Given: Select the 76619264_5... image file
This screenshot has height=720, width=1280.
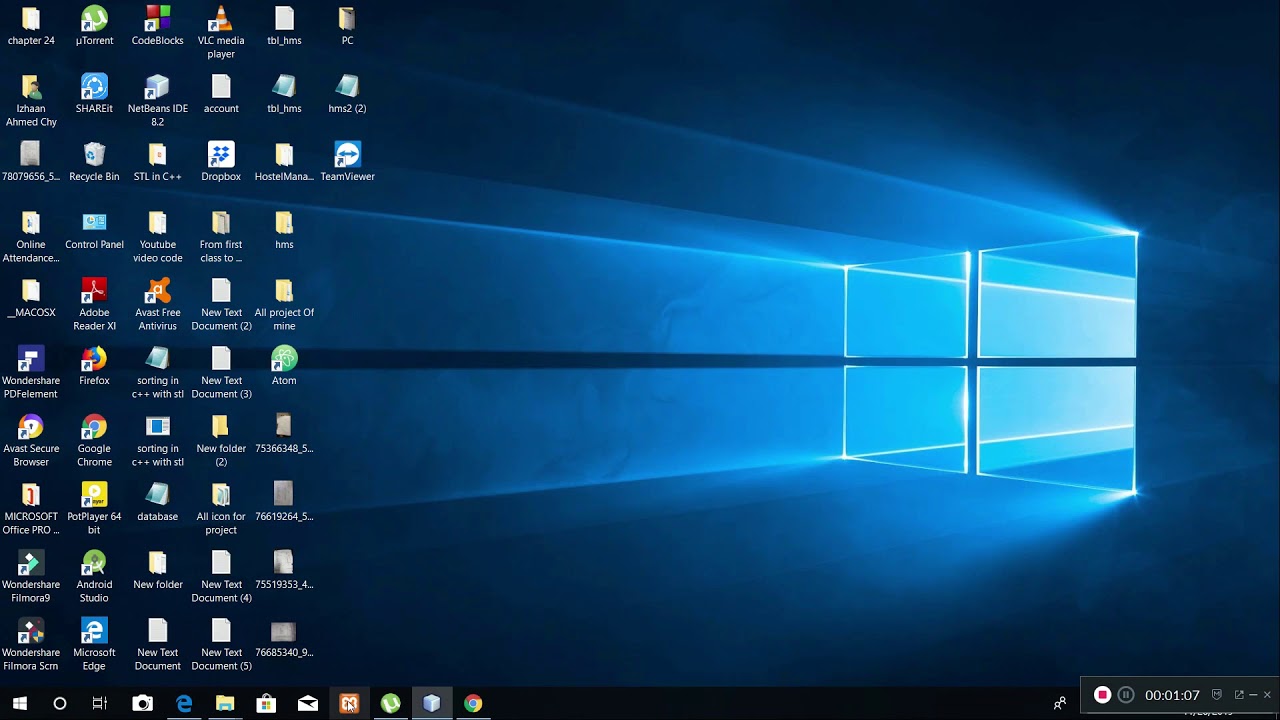Looking at the screenshot, I should [284, 502].
